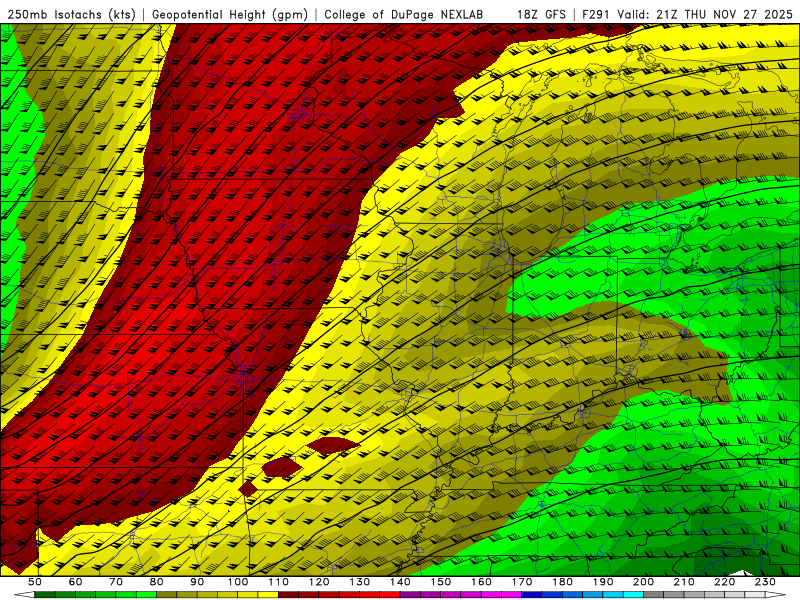Select the dark blue swatch between 170 and 180

point(533,595)
